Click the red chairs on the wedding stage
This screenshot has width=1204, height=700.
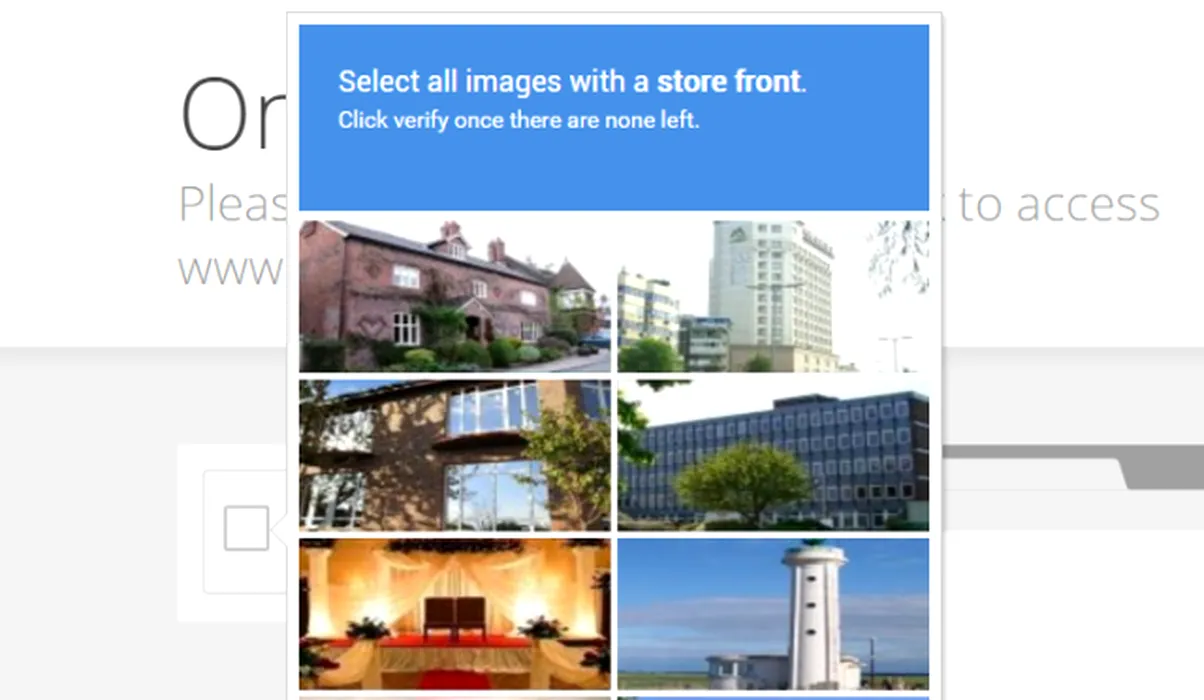(x=455, y=617)
